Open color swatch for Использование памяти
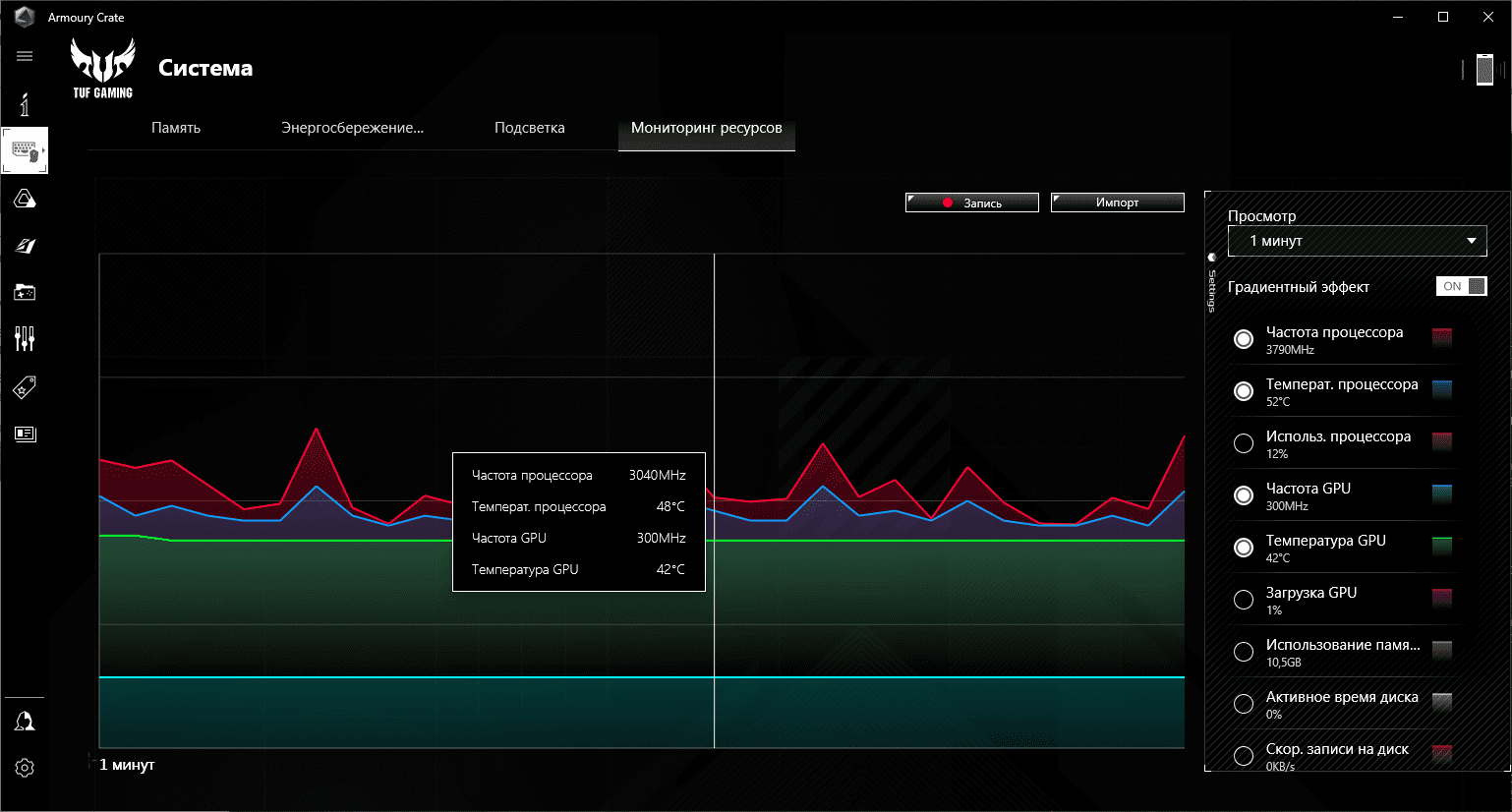The height and width of the screenshot is (812, 1512). [1442, 650]
